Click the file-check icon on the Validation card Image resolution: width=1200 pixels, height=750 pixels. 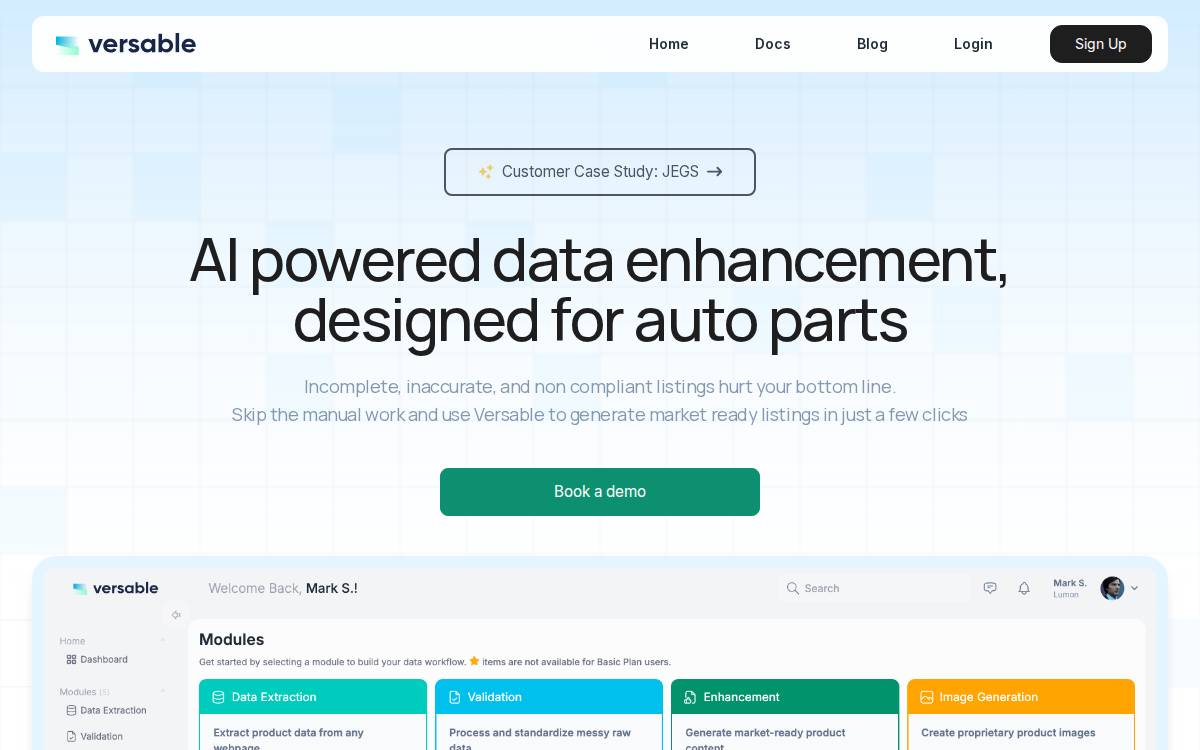(454, 697)
